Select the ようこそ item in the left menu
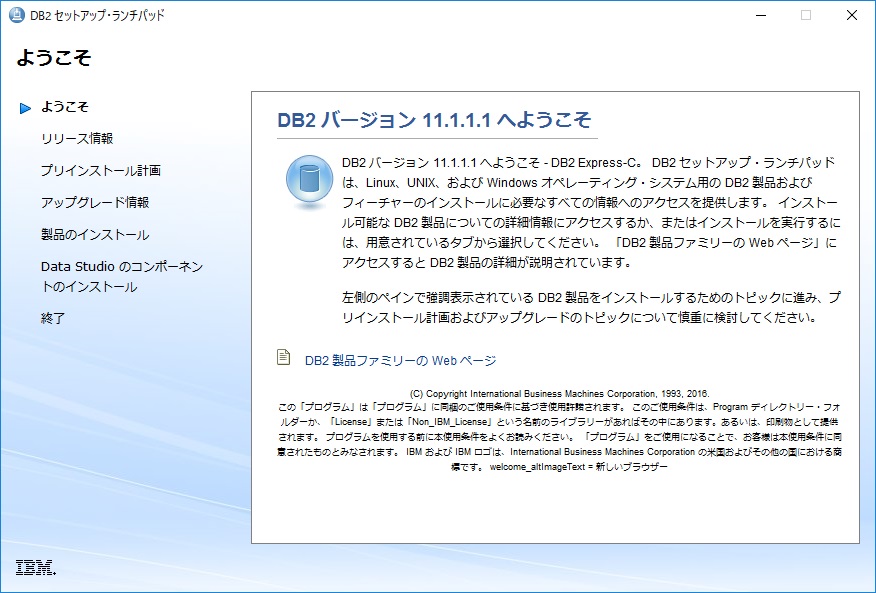 65,107
